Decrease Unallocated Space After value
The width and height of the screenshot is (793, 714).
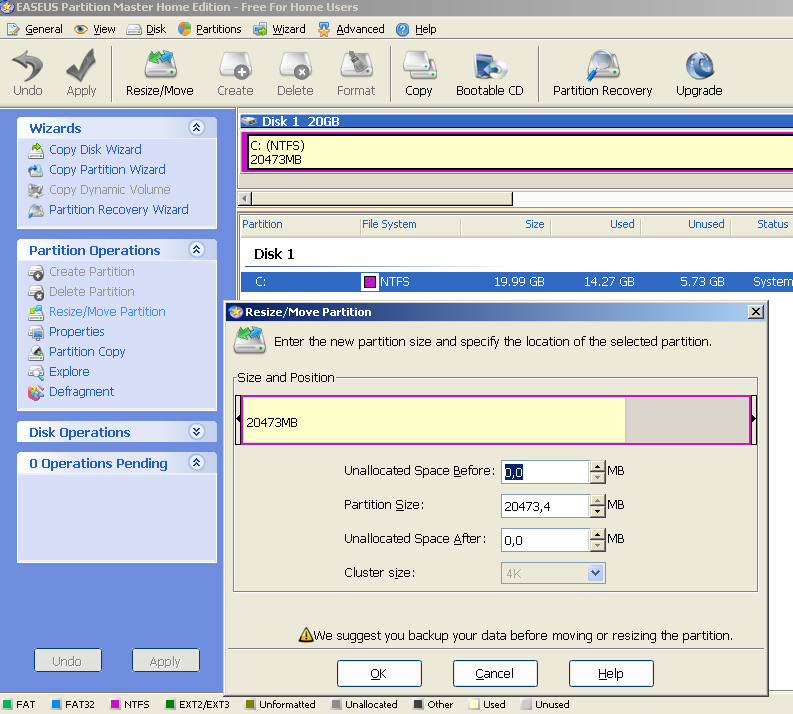[598, 546]
